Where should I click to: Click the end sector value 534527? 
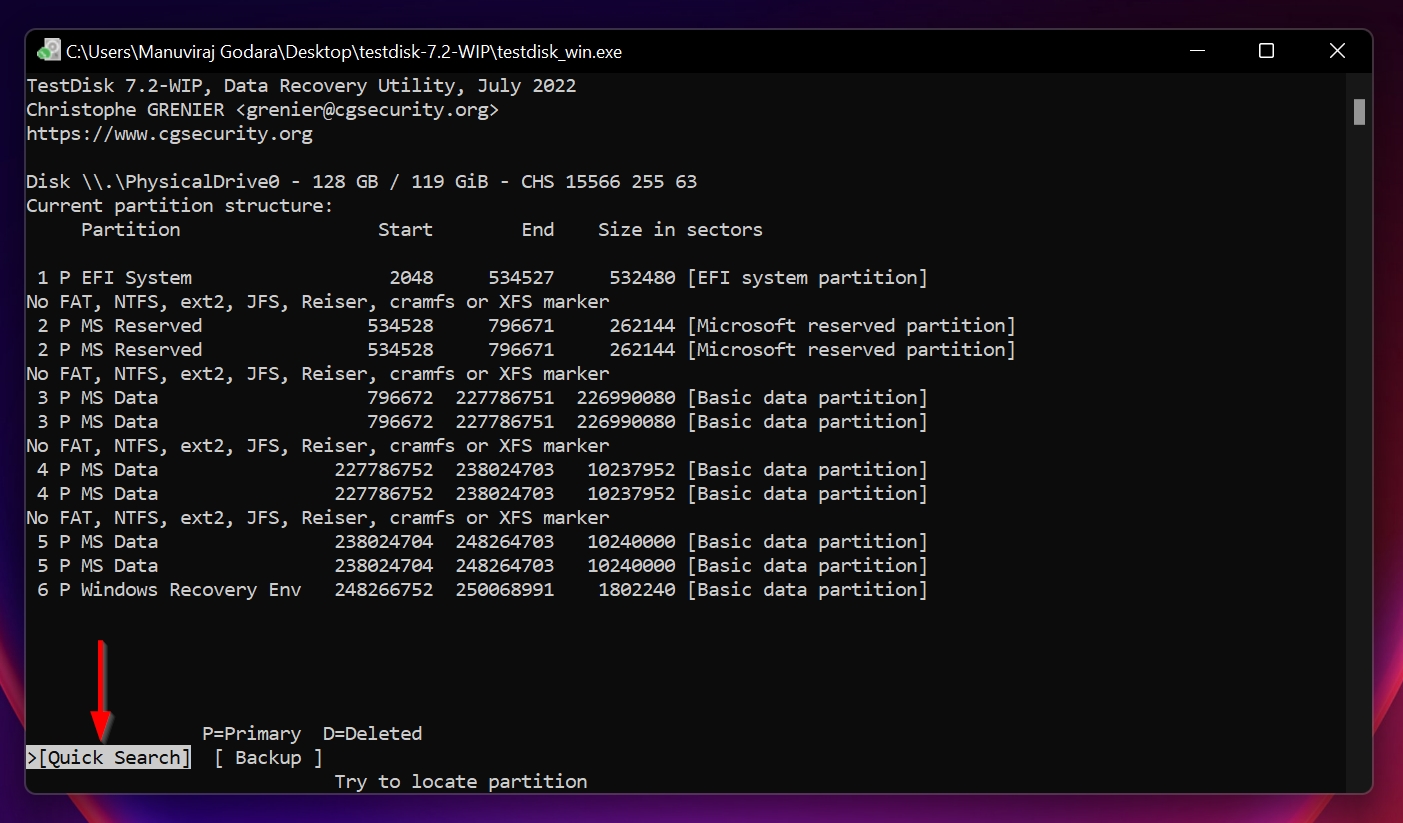tap(521, 278)
